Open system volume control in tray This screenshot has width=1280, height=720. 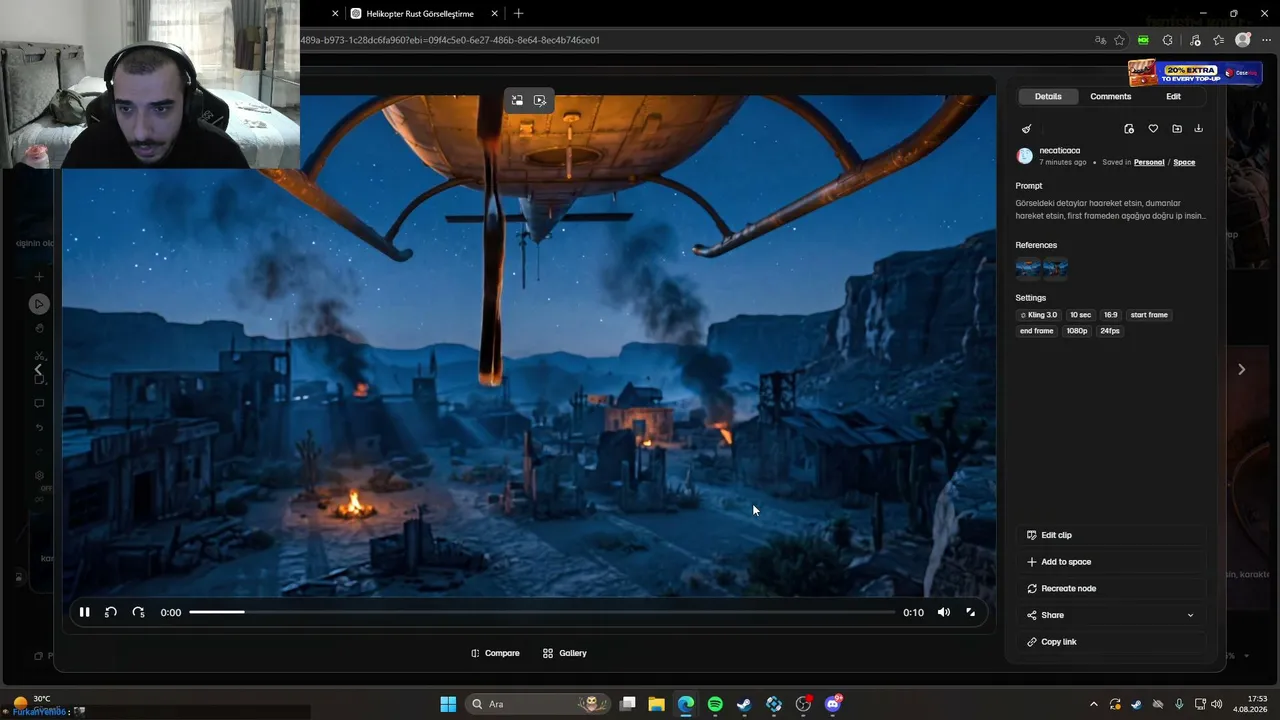click(x=1217, y=704)
